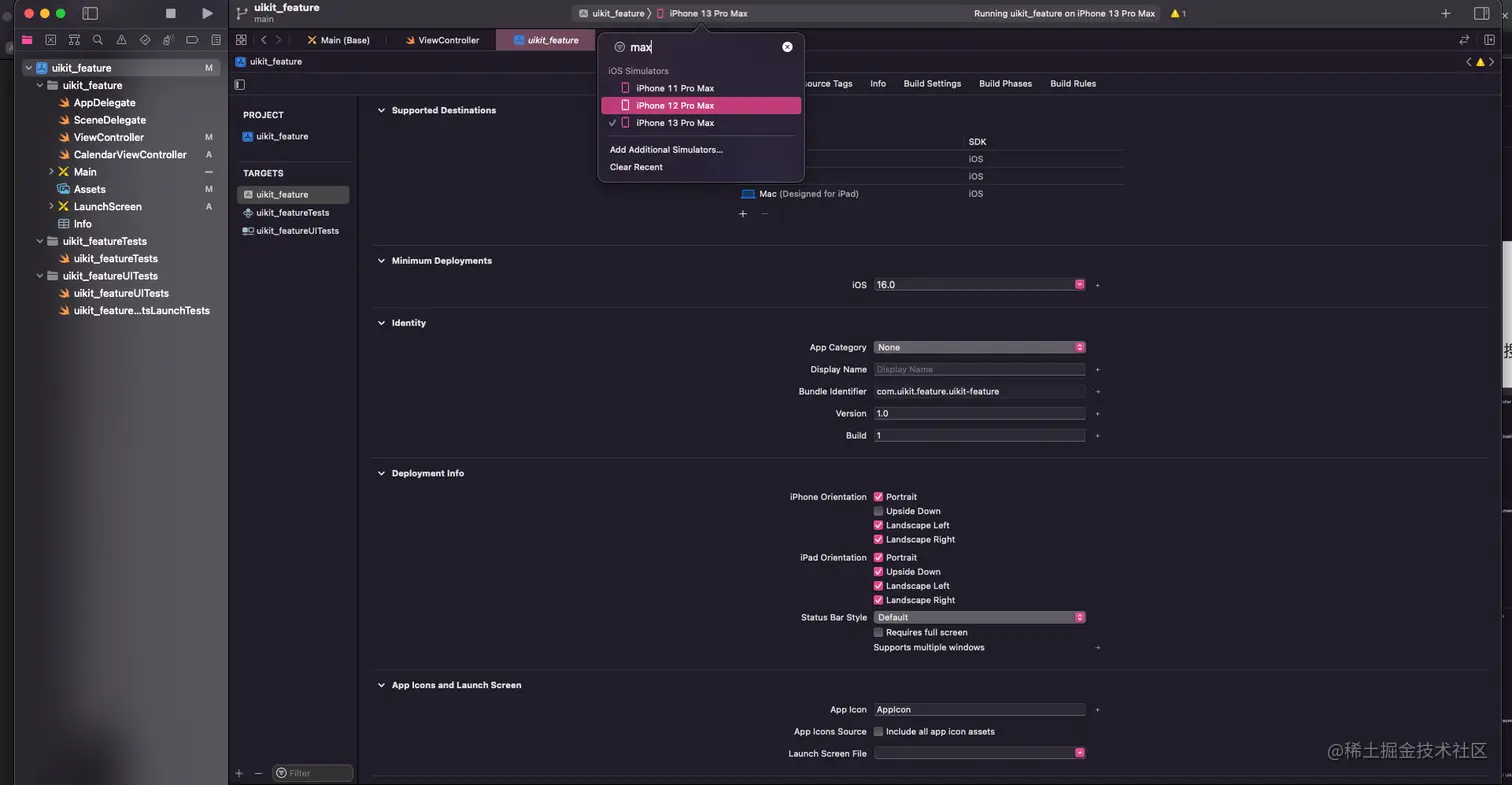1512x785 pixels.
Task: Go back in editor history
Action: [x=263, y=40]
